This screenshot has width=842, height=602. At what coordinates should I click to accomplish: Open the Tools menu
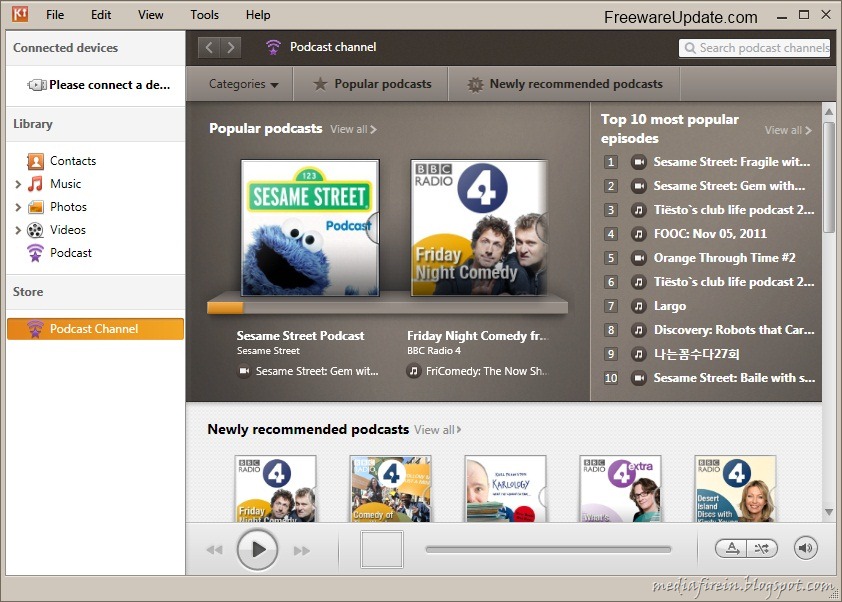click(204, 15)
